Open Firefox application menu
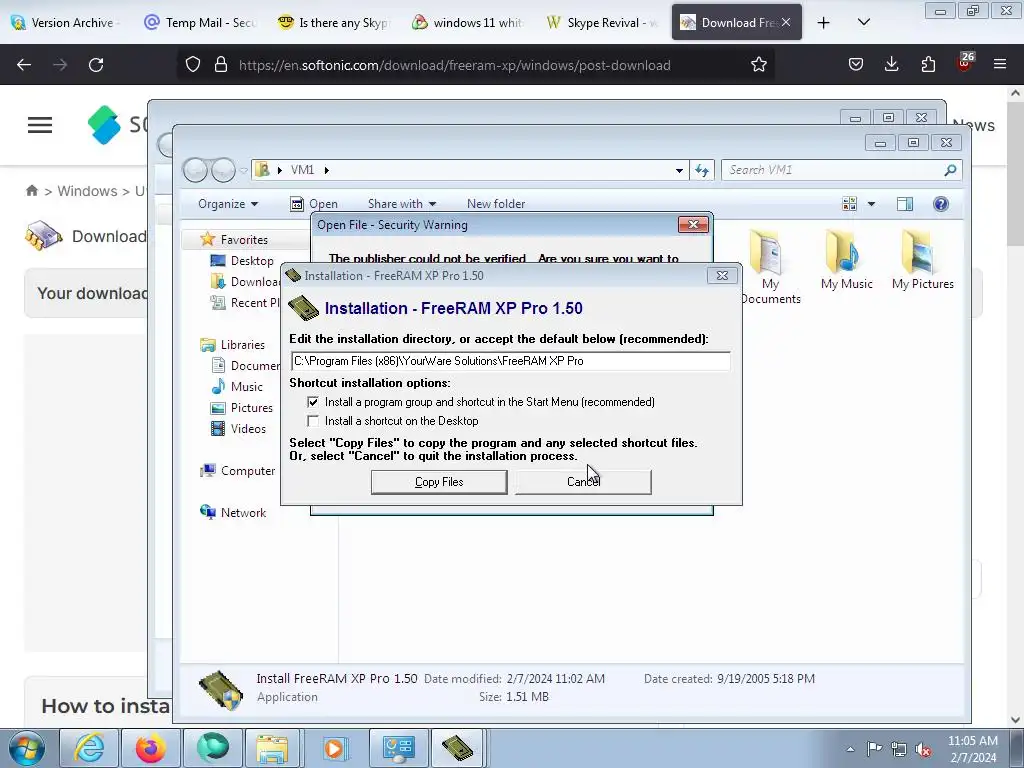 pos(1000,65)
